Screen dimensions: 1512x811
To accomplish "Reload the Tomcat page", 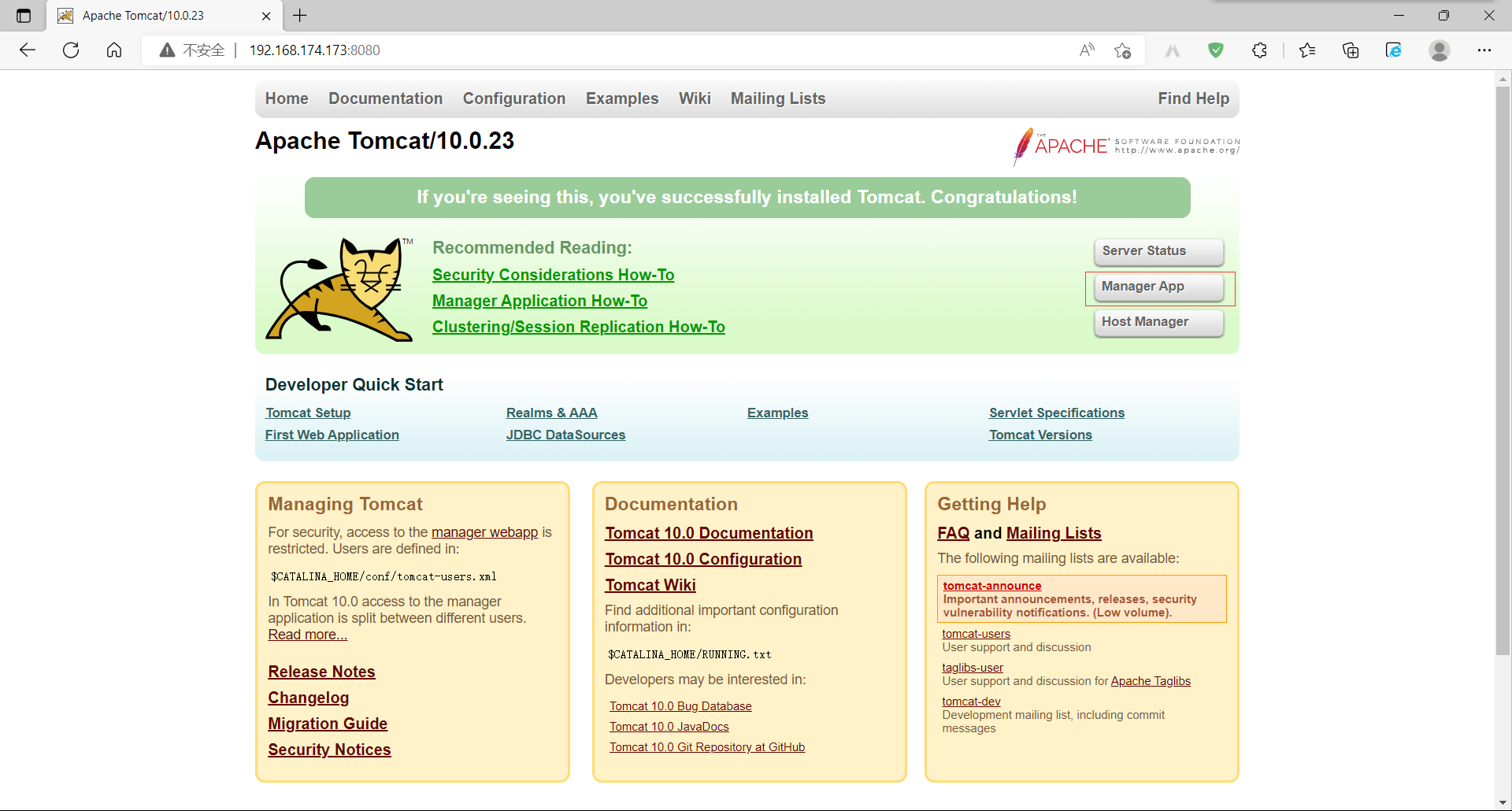I will pos(71,50).
